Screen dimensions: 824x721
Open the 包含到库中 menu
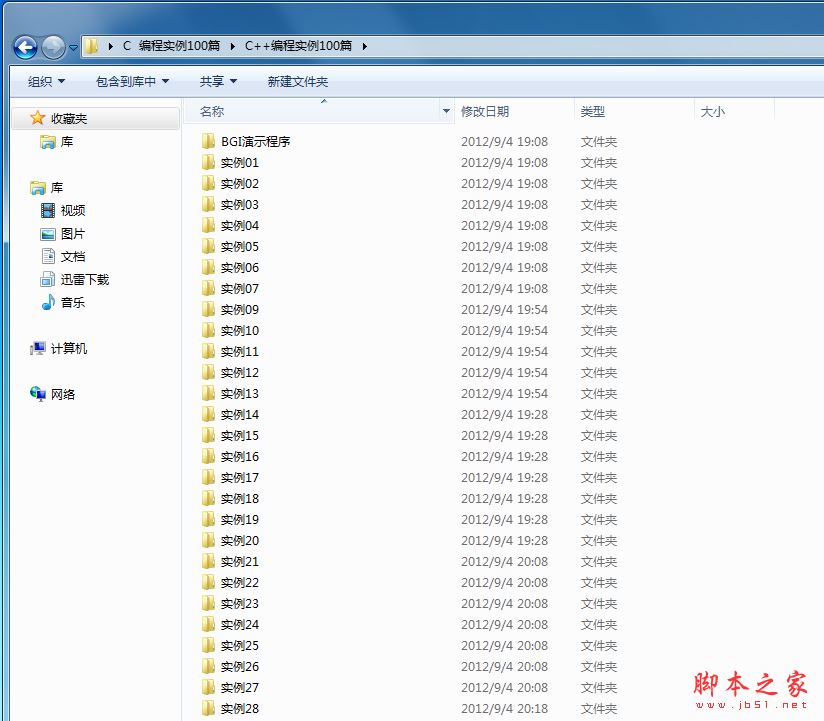(132, 81)
